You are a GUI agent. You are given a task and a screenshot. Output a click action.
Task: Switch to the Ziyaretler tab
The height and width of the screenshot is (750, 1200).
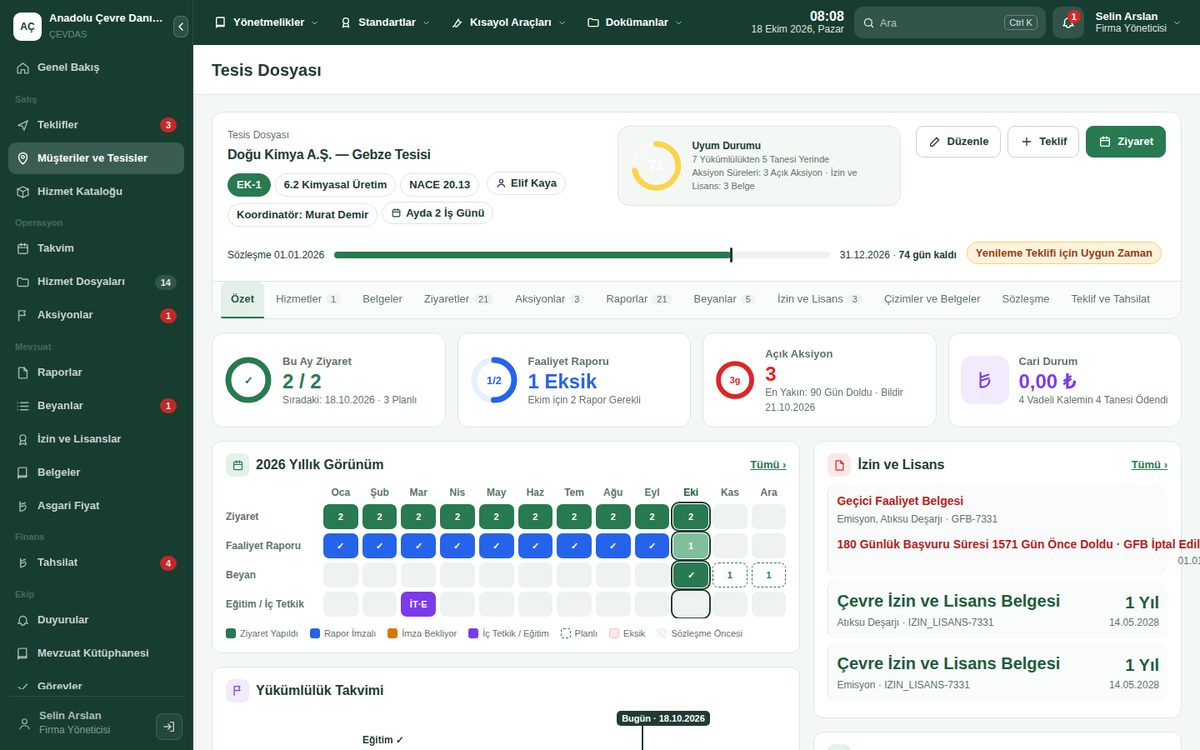[458, 299]
